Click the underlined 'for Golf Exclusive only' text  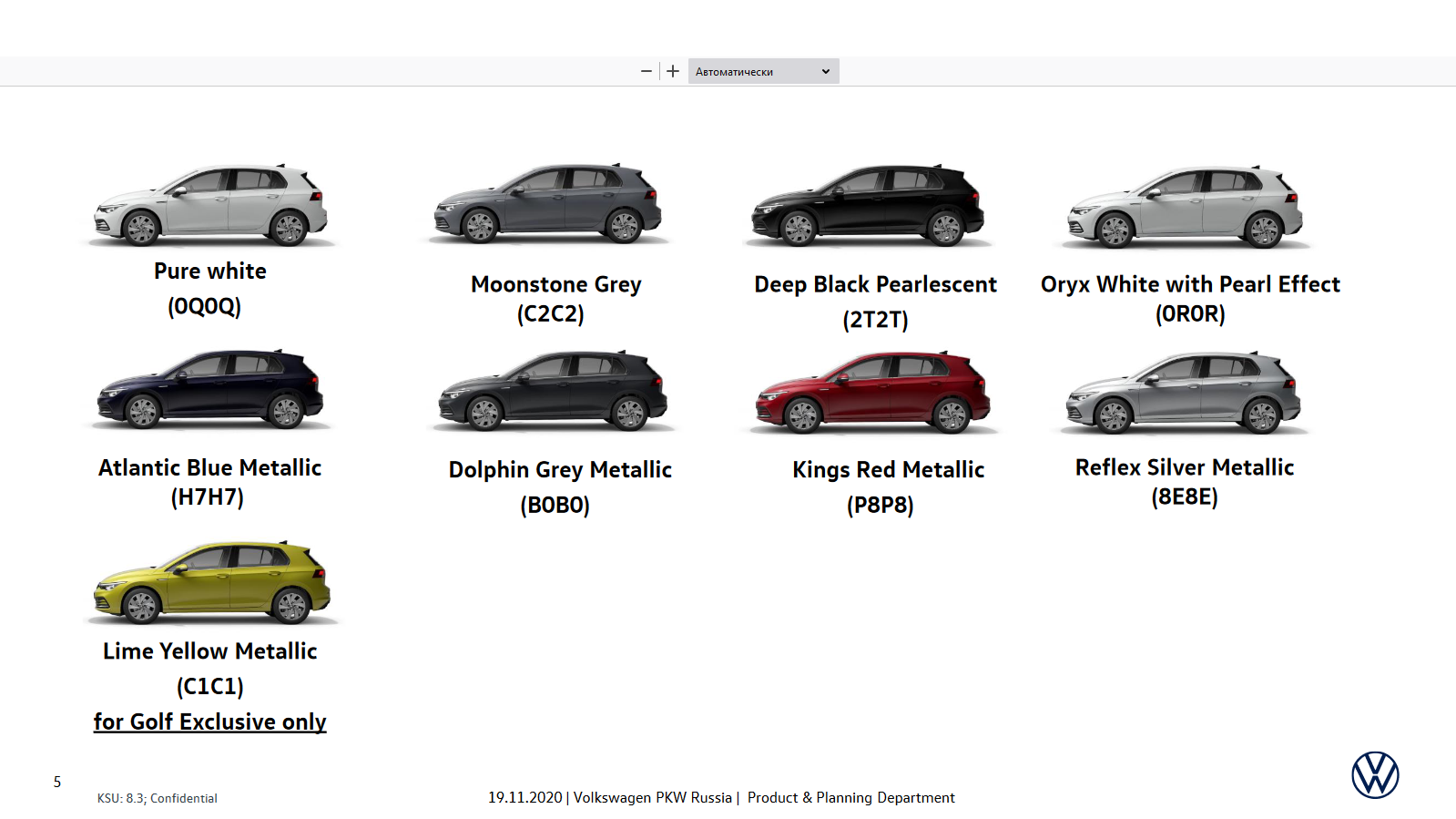pyautogui.click(x=210, y=722)
